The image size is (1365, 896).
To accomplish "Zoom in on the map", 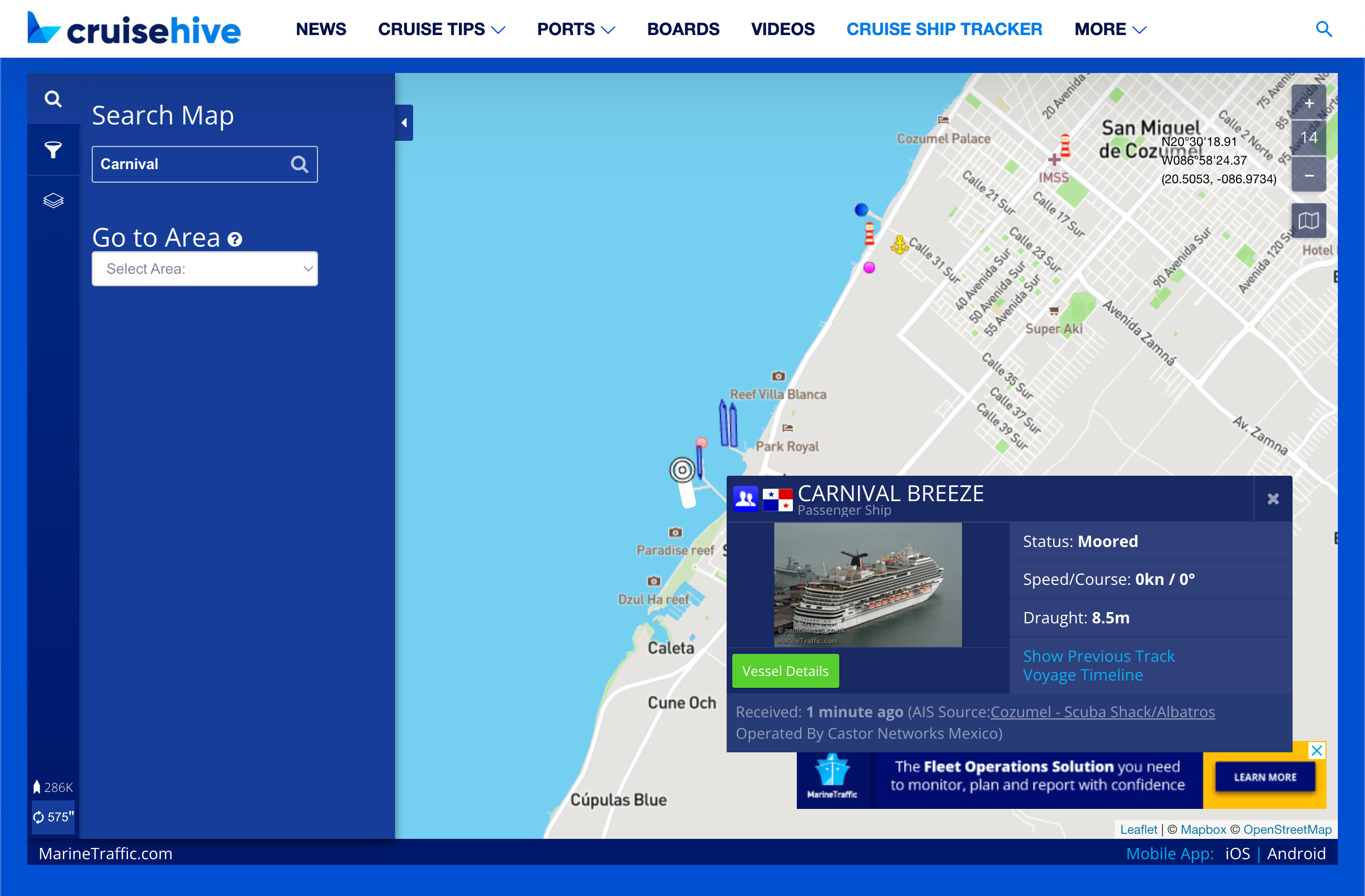I will coord(1308,103).
